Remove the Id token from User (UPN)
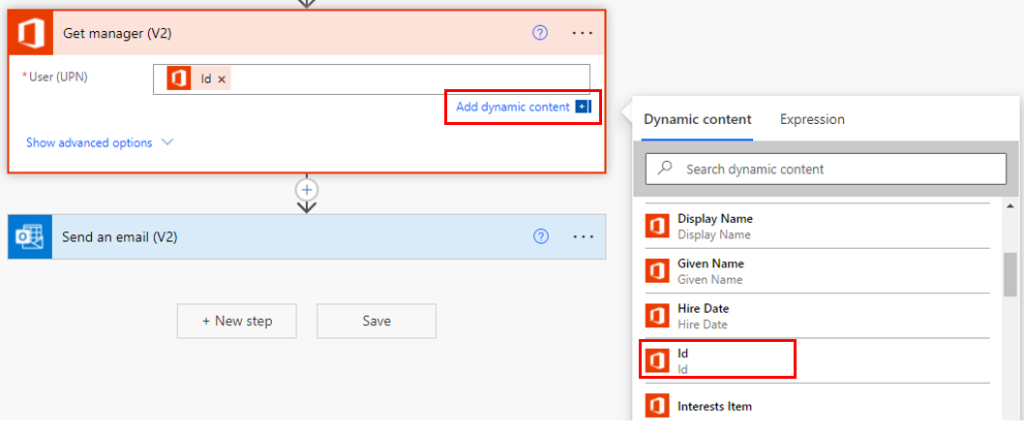The image size is (1024, 434). (x=221, y=80)
